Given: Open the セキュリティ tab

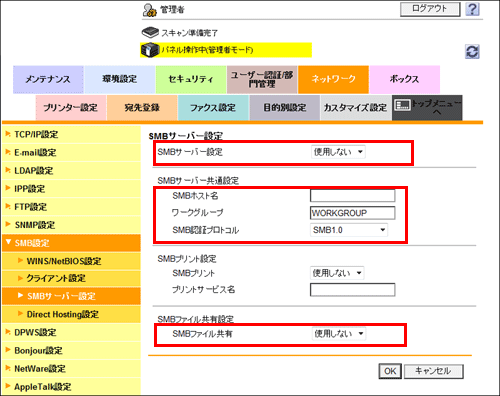Looking at the screenshot, I should point(191,79).
